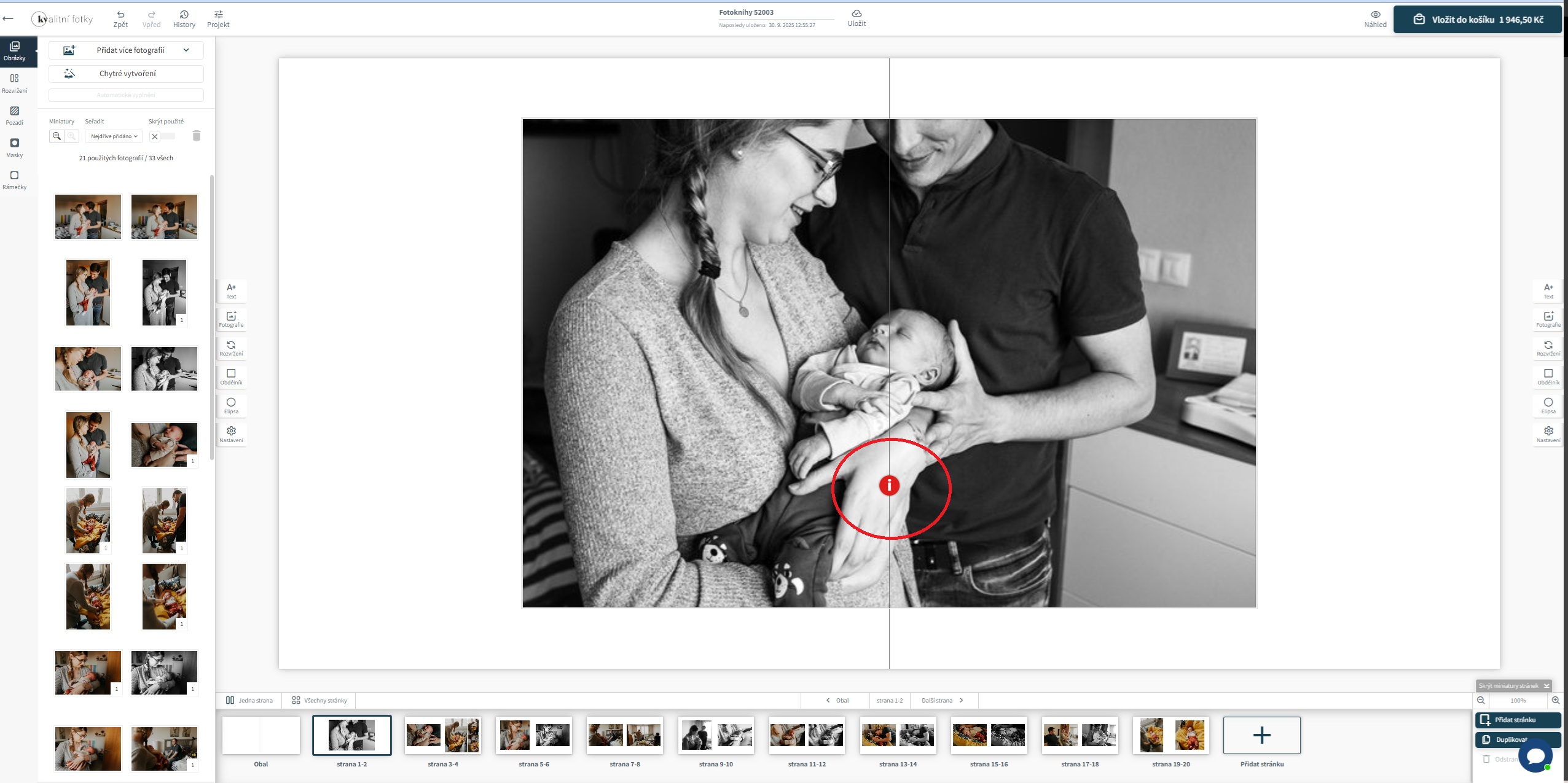Click the Chytré vytvoření button

pos(127,73)
